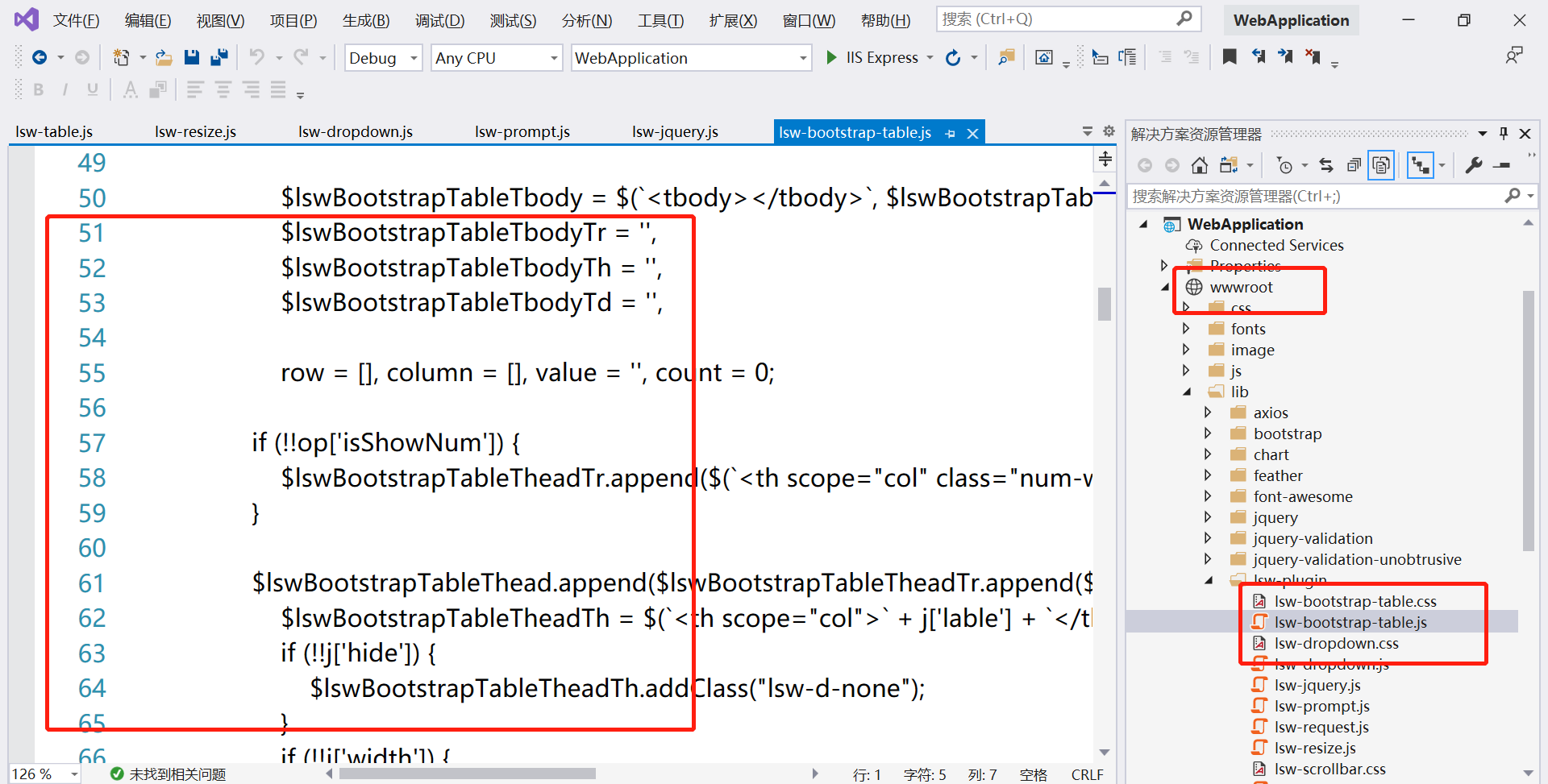Click the editor horizontal scrollbar thumb
The width and height of the screenshot is (1548, 784).
click(x=468, y=774)
